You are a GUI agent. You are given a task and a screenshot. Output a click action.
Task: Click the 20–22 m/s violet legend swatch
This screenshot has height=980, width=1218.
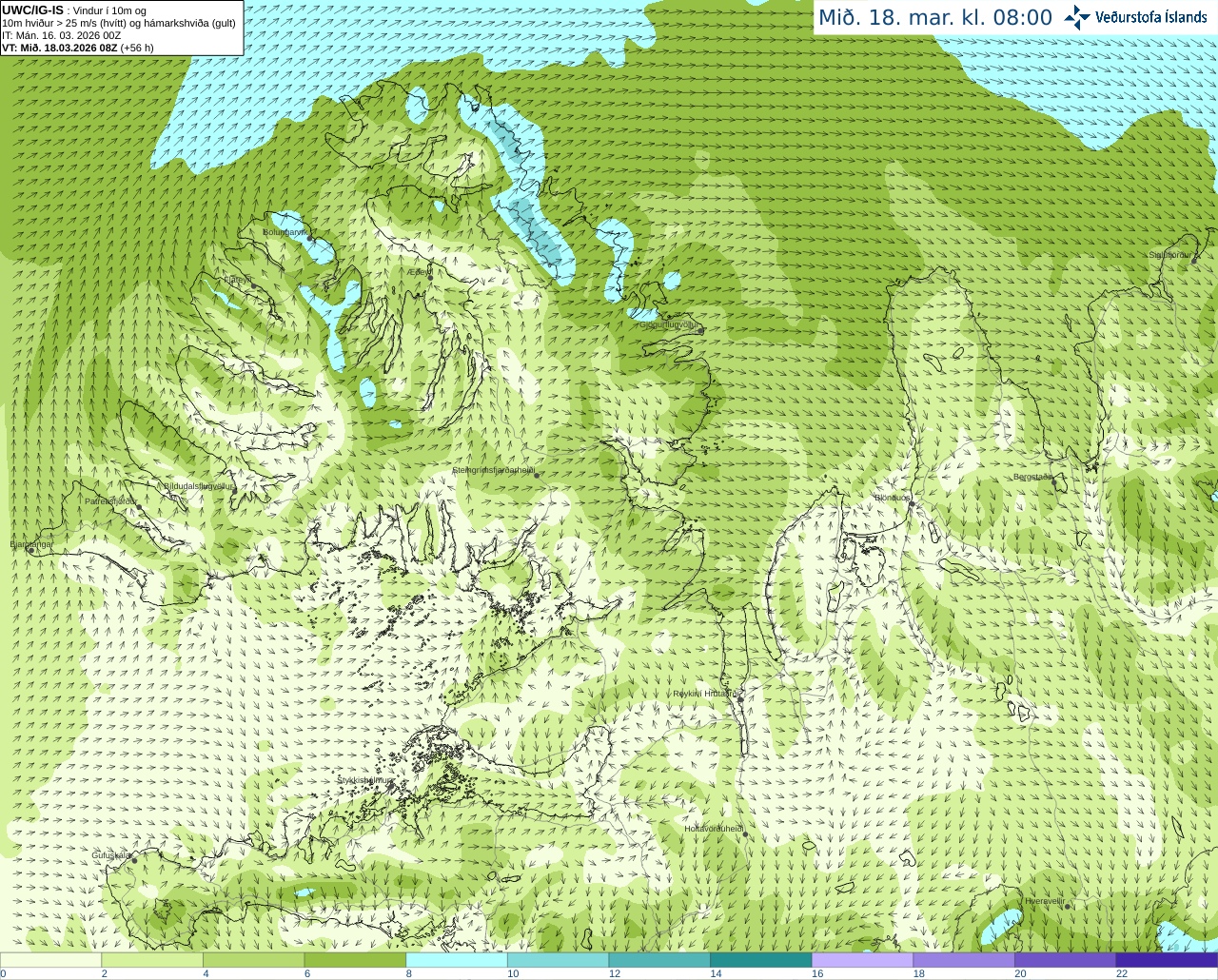(1066, 960)
